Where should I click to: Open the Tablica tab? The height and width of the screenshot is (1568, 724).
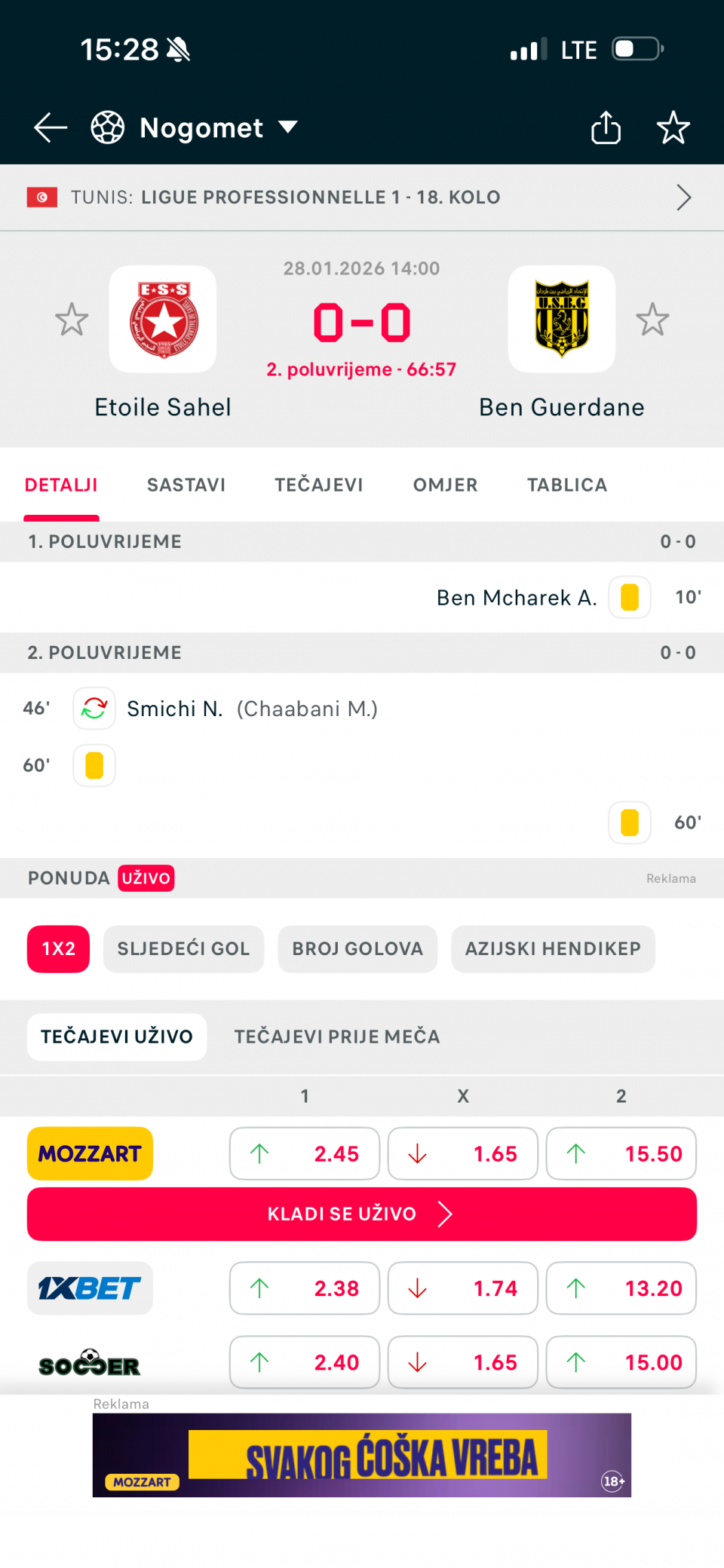[566, 485]
